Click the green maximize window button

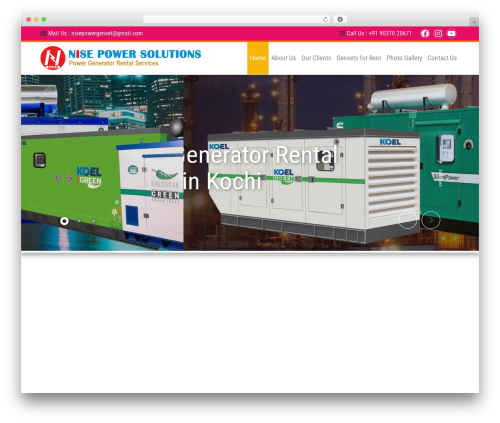coord(44,19)
